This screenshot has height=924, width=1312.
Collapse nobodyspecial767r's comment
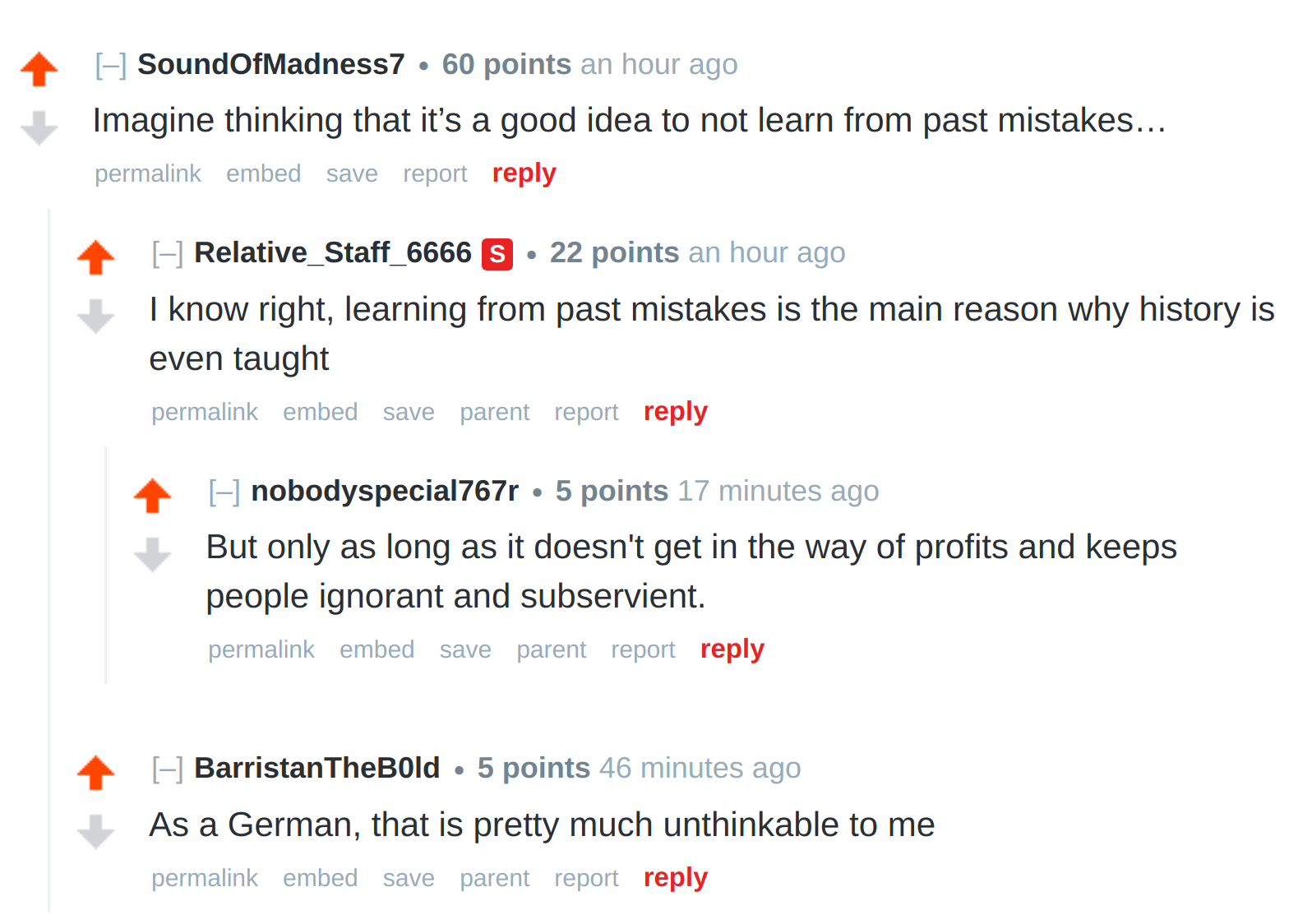224,492
